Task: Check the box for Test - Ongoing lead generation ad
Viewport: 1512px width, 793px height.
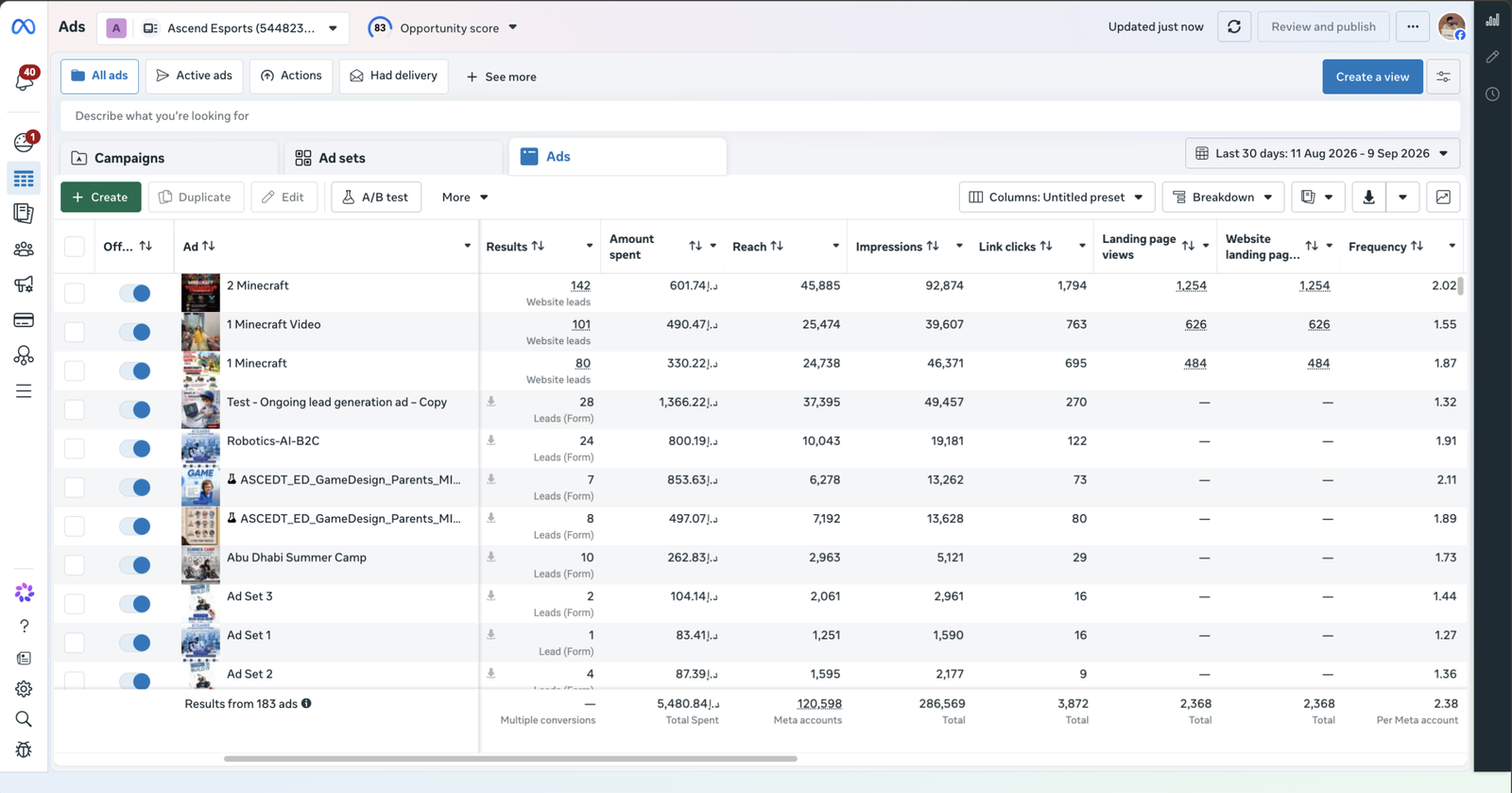Action: (x=75, y=409)
